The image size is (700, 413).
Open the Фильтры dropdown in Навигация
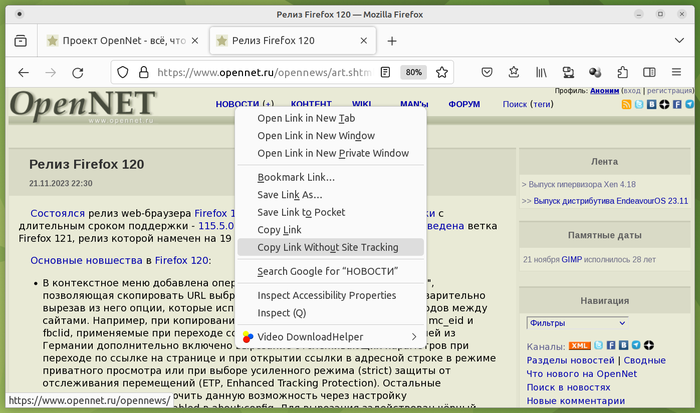coord(578,323)
